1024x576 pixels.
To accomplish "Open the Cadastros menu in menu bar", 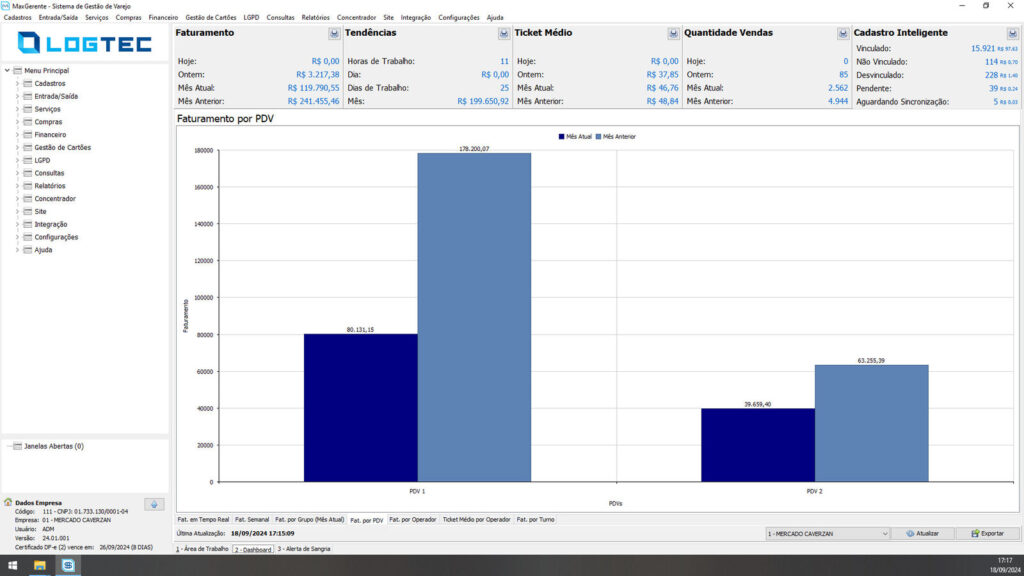I will pos(18,18).
